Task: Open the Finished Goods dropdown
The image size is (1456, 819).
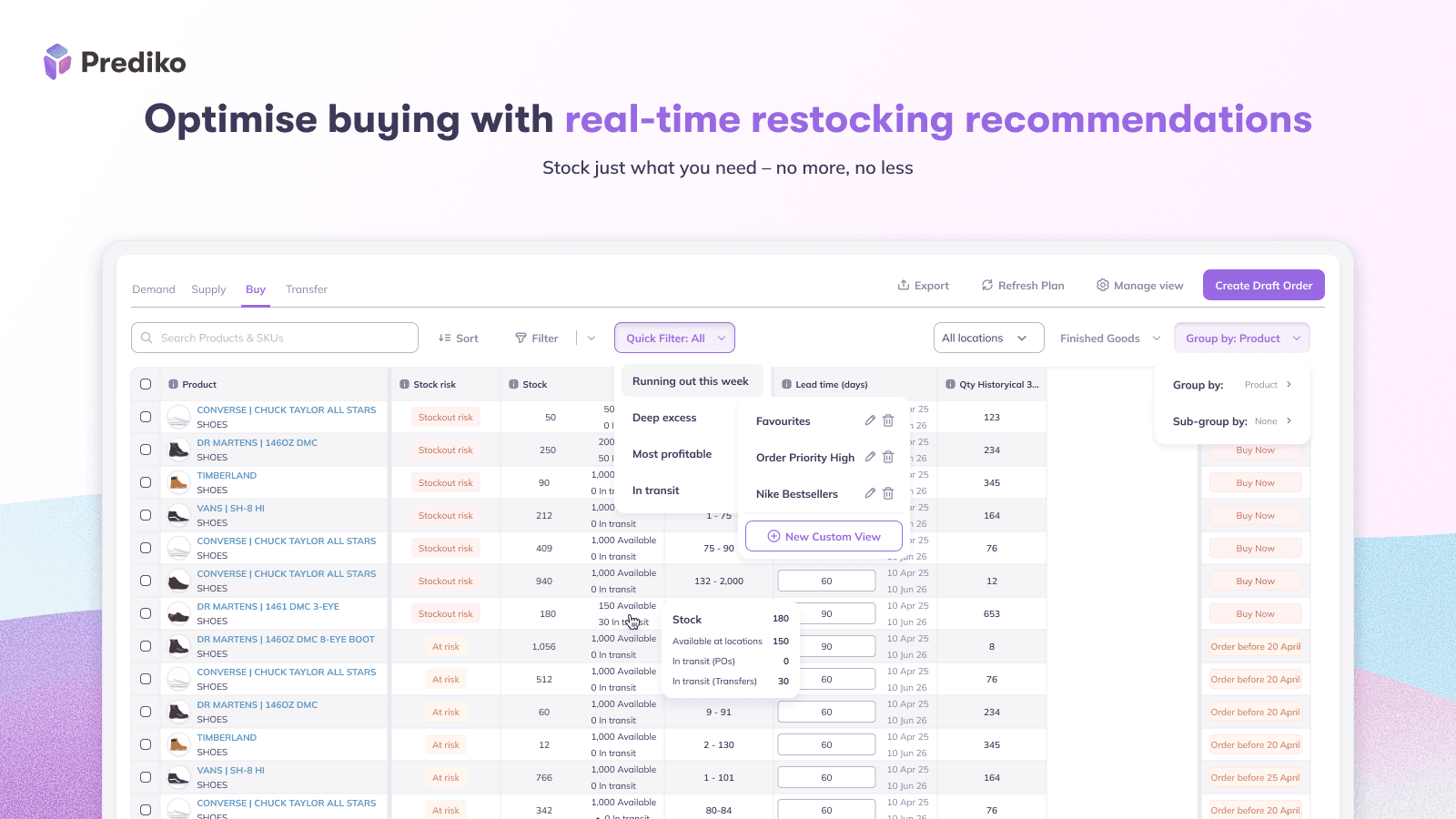Action: 1110,338
